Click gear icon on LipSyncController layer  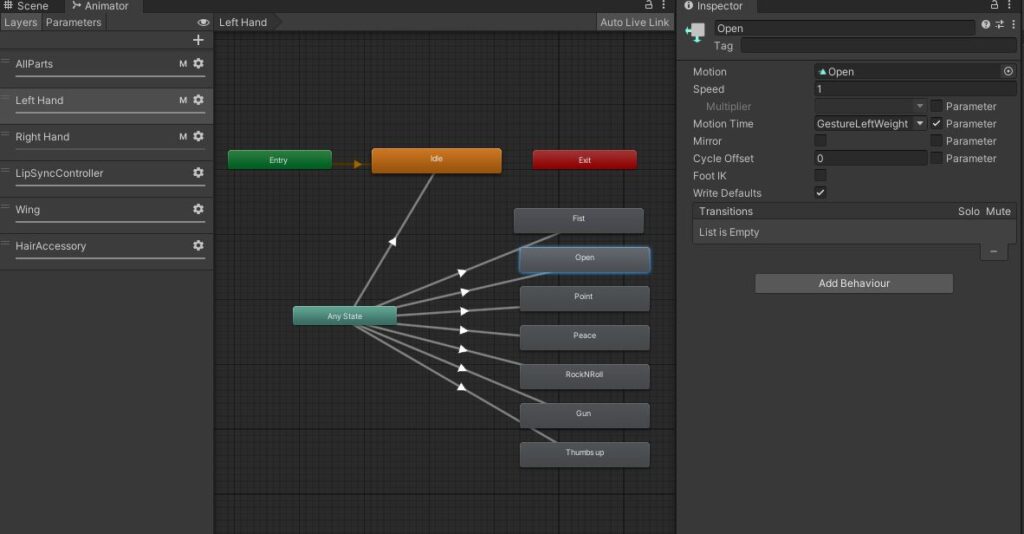click(x=198, y=173)
